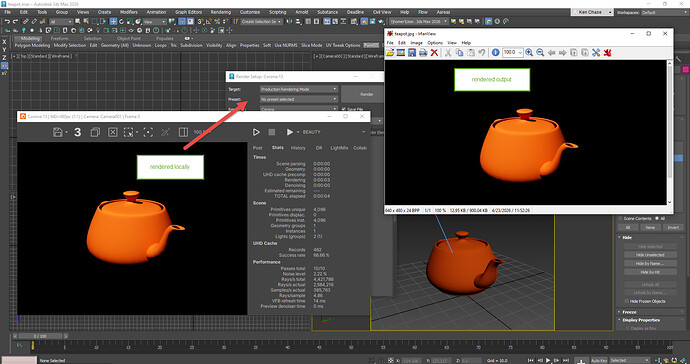
Task: Click the time slider 0/100 handle
Action: (x=40, y=336)
